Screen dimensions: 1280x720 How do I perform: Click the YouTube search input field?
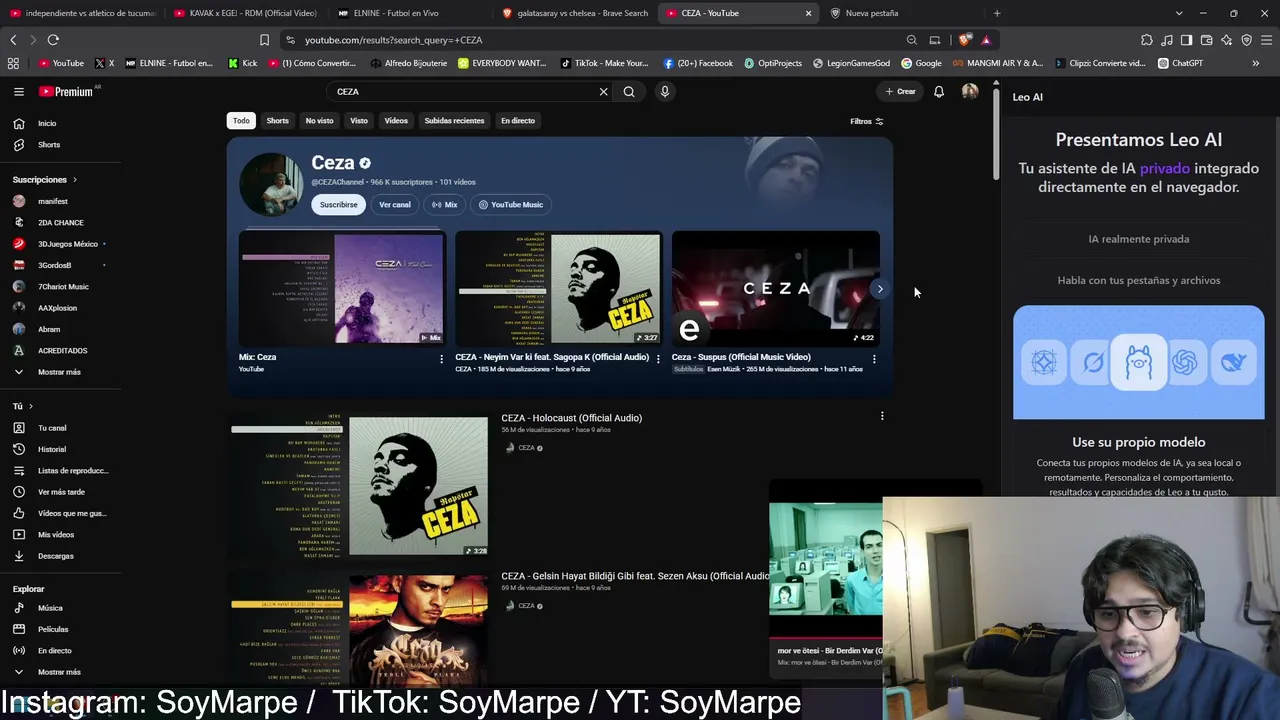[465, 91]
